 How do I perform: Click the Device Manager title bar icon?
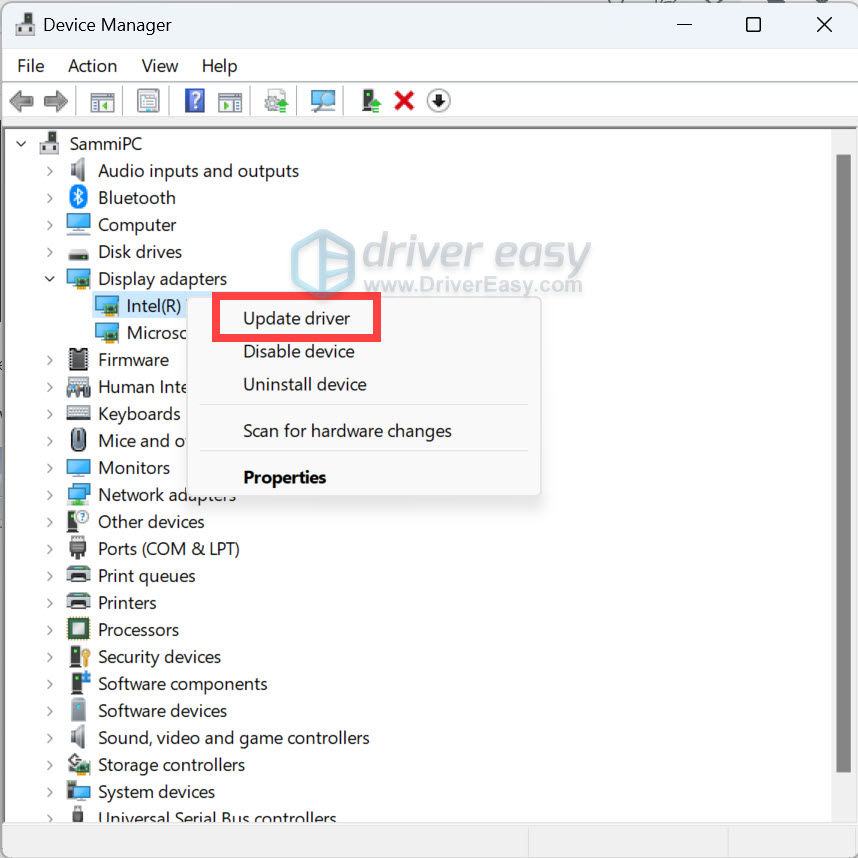(25, 25)
